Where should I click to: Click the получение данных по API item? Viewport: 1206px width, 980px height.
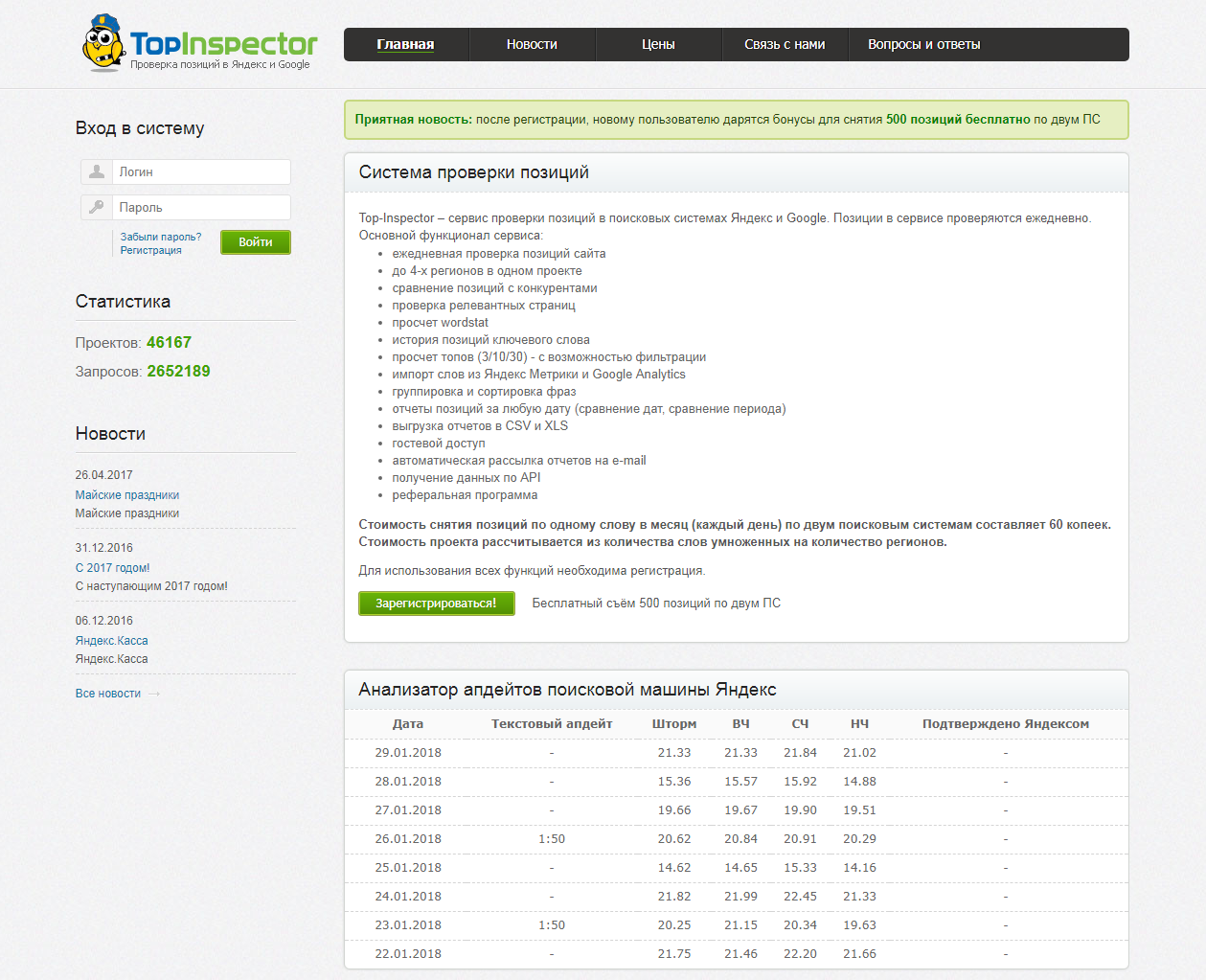point(466,478)
